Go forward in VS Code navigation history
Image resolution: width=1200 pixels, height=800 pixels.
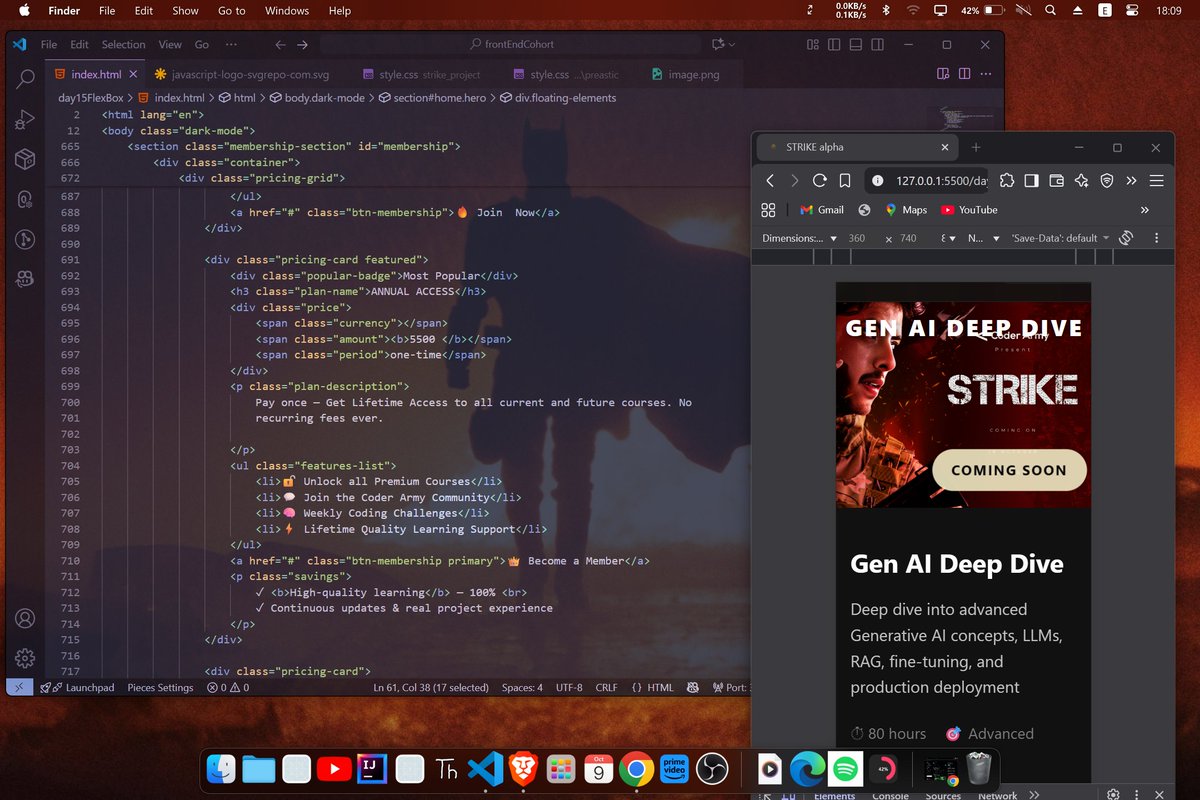coord(303,45)
